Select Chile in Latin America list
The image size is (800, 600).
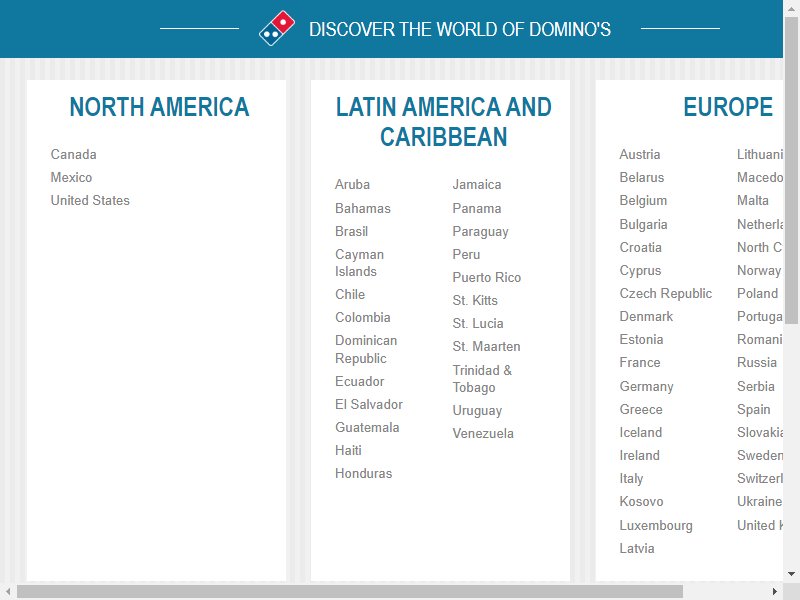350,294
